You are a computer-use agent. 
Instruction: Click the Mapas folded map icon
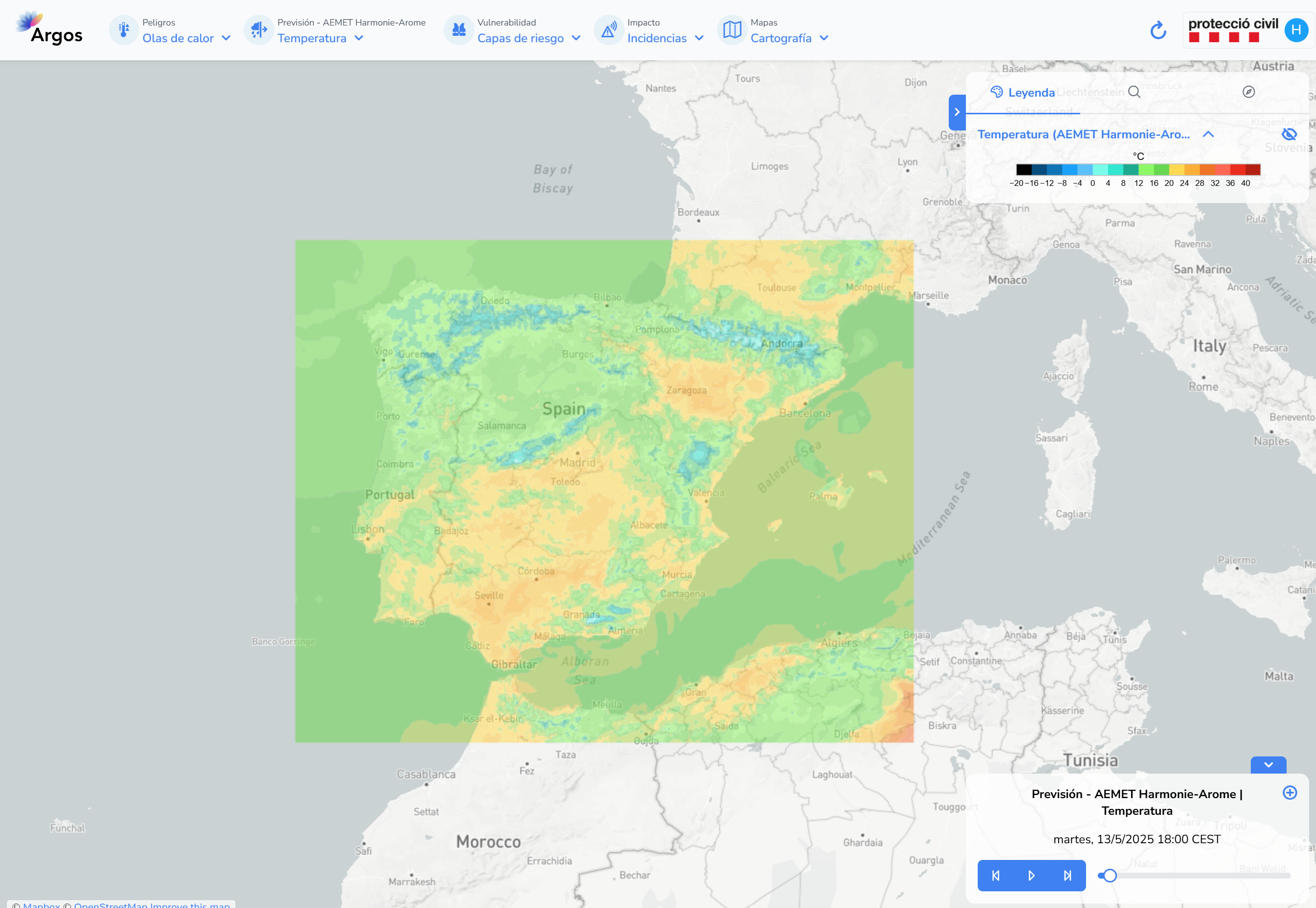click(732, 29)
